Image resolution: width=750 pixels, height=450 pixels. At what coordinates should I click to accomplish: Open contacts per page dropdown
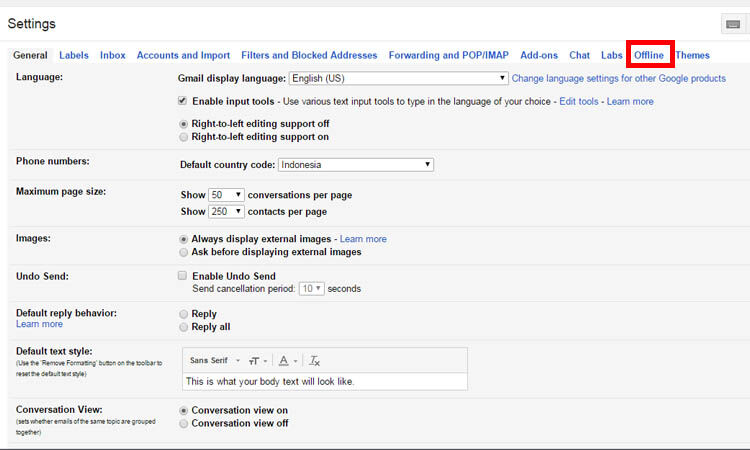pos(226,212)
